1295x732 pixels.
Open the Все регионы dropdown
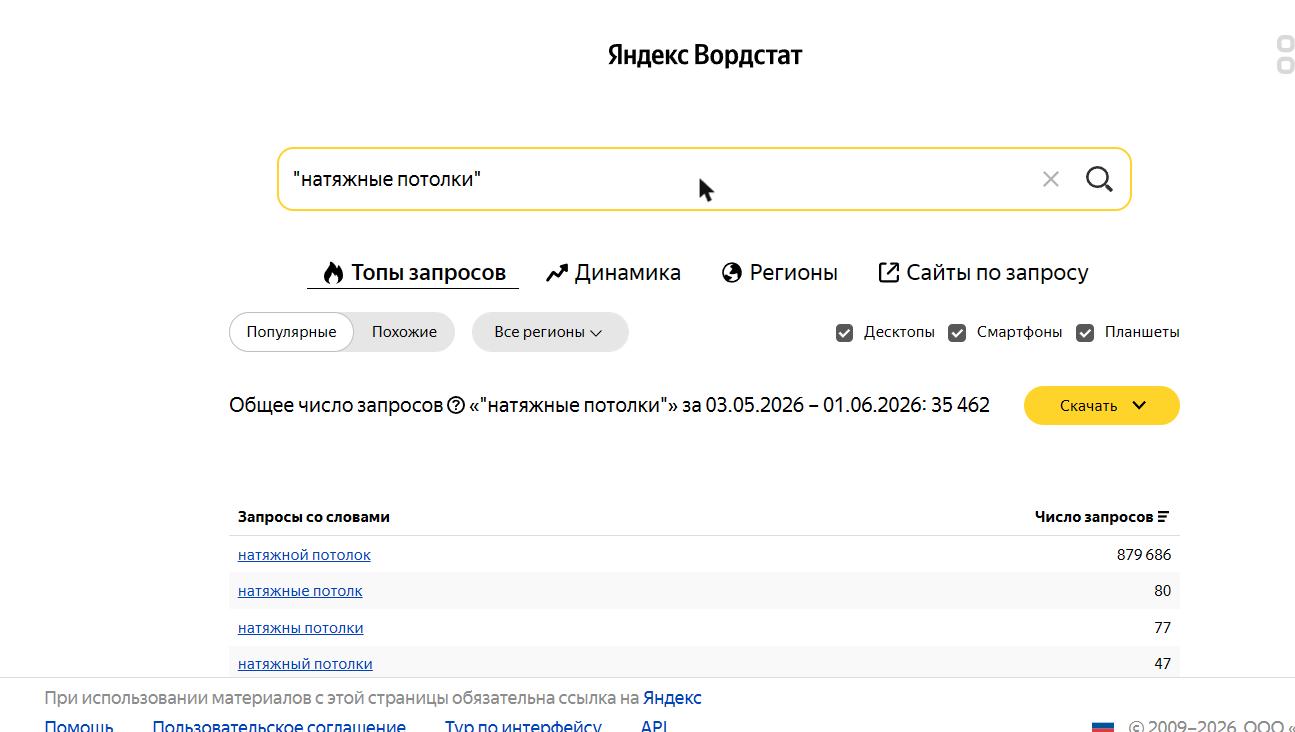pos(550,332)
